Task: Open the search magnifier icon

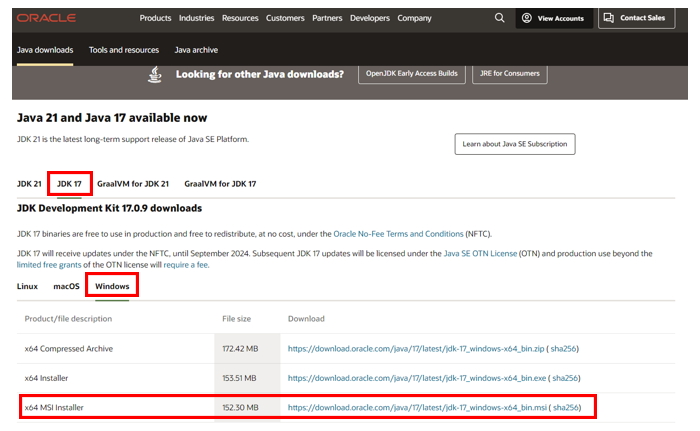Action: pos(500,18)
